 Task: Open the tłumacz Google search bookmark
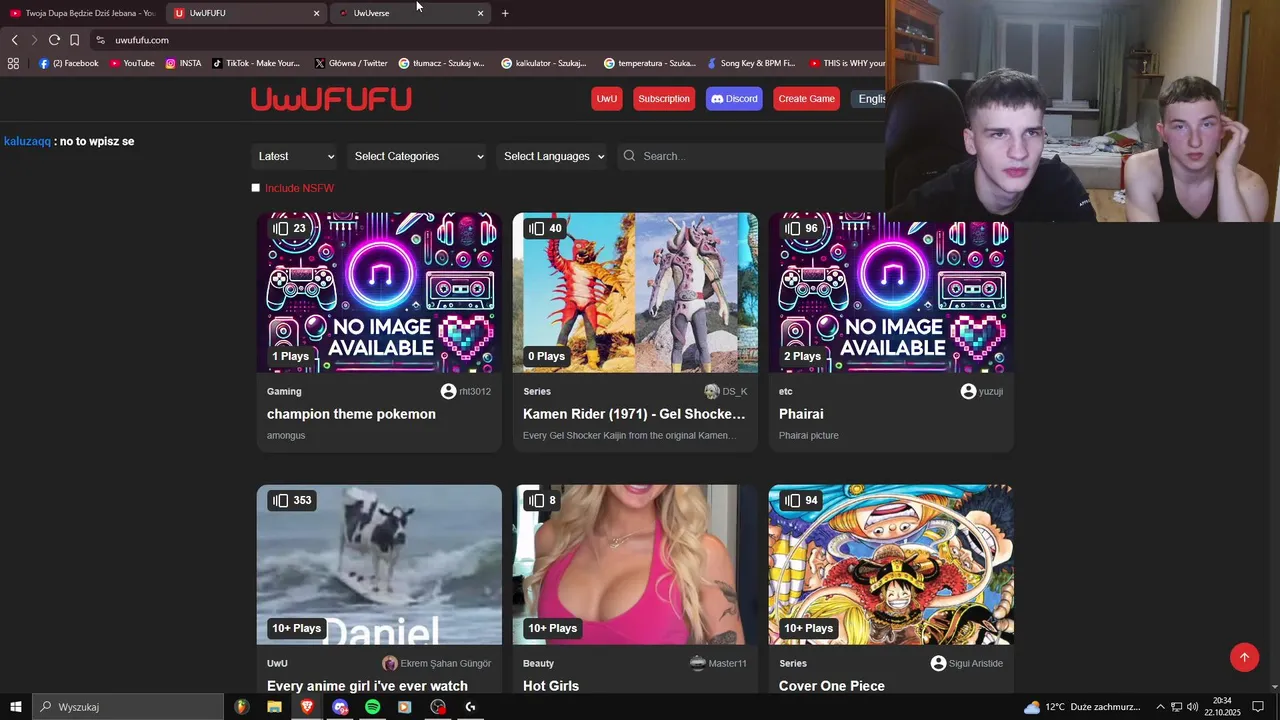pyautogui.click(x=441, y=63)
